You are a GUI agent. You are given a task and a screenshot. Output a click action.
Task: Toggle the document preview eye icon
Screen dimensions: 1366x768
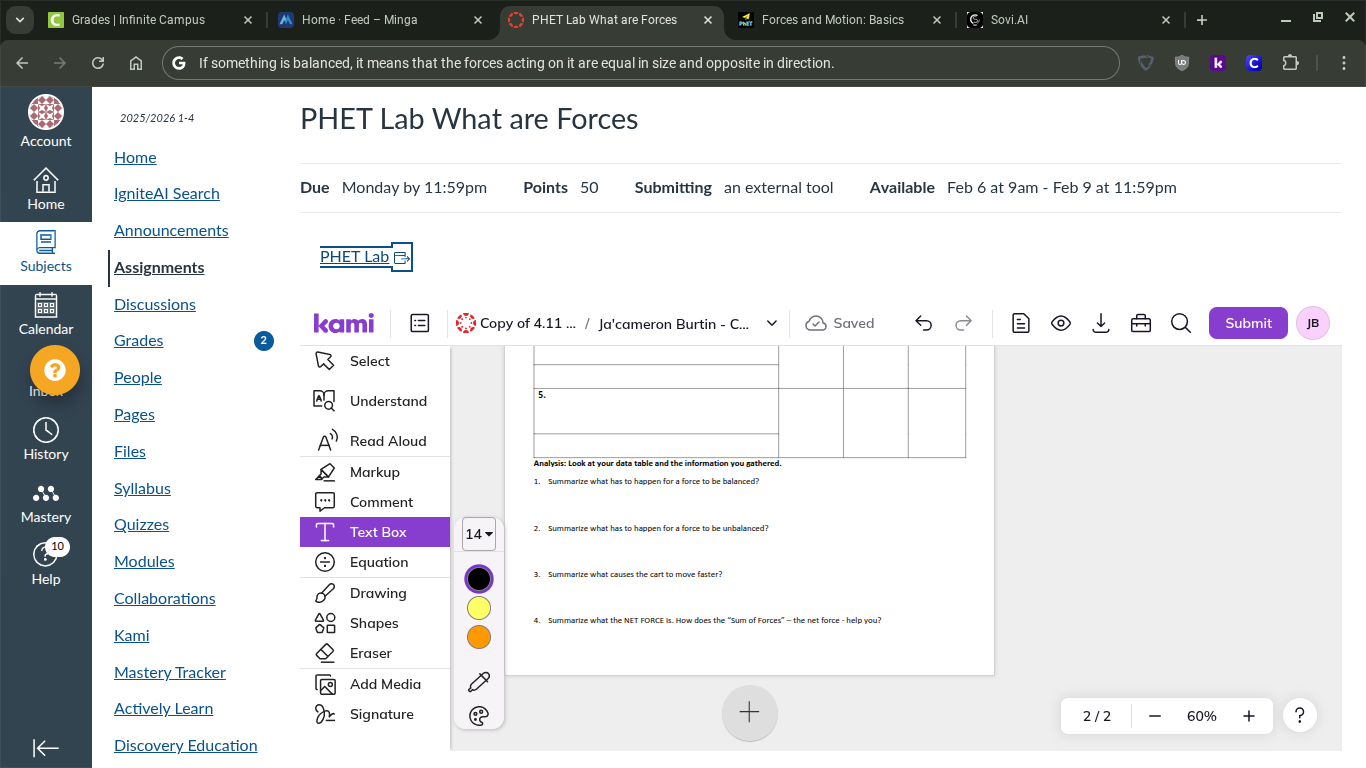pos(1061,323)
